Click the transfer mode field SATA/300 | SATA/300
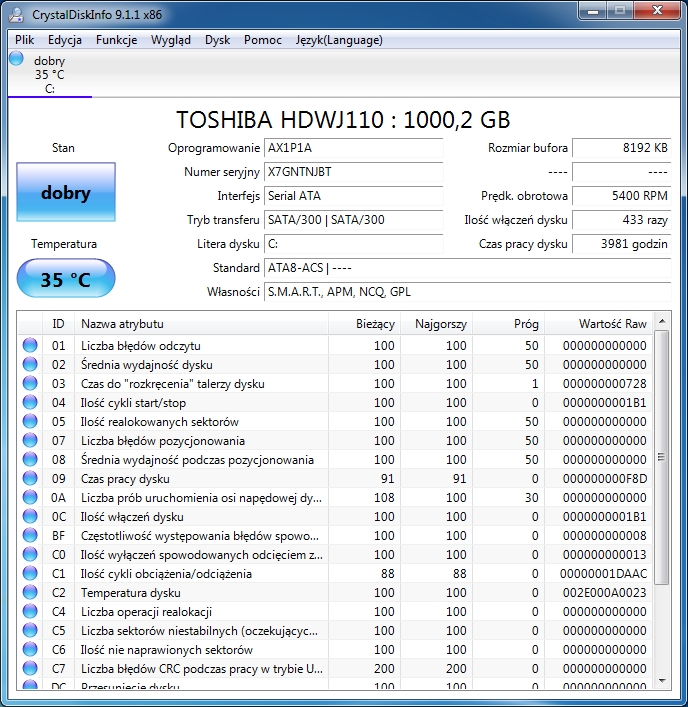 pyautogui.click(x=353, y=220)
